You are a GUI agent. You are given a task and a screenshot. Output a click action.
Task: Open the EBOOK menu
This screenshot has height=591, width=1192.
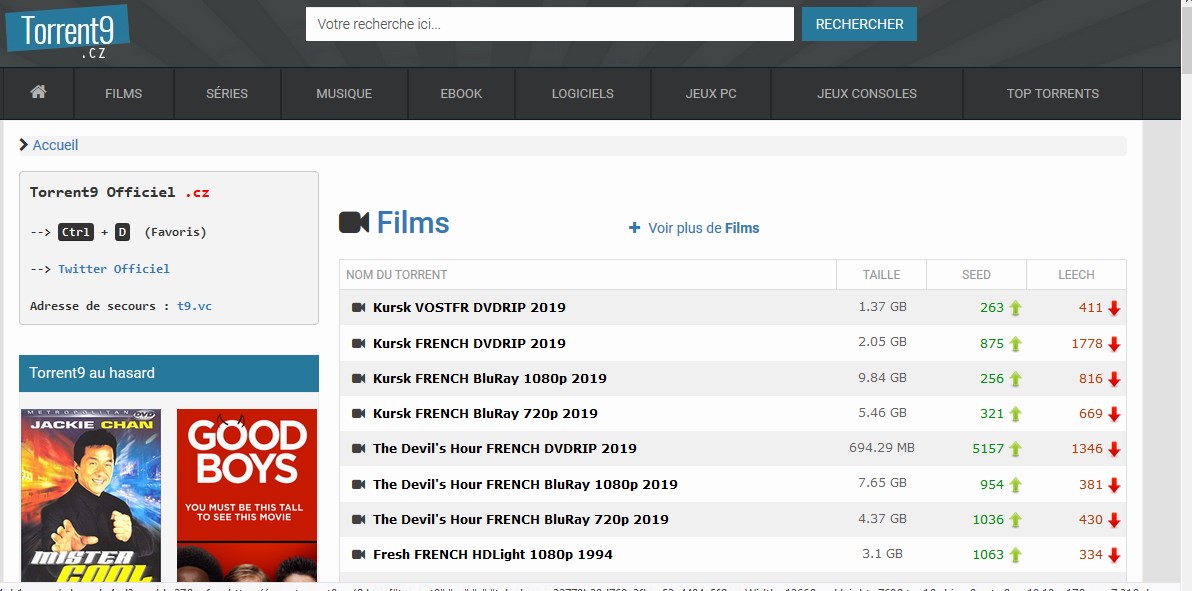[x=461, y=94]
